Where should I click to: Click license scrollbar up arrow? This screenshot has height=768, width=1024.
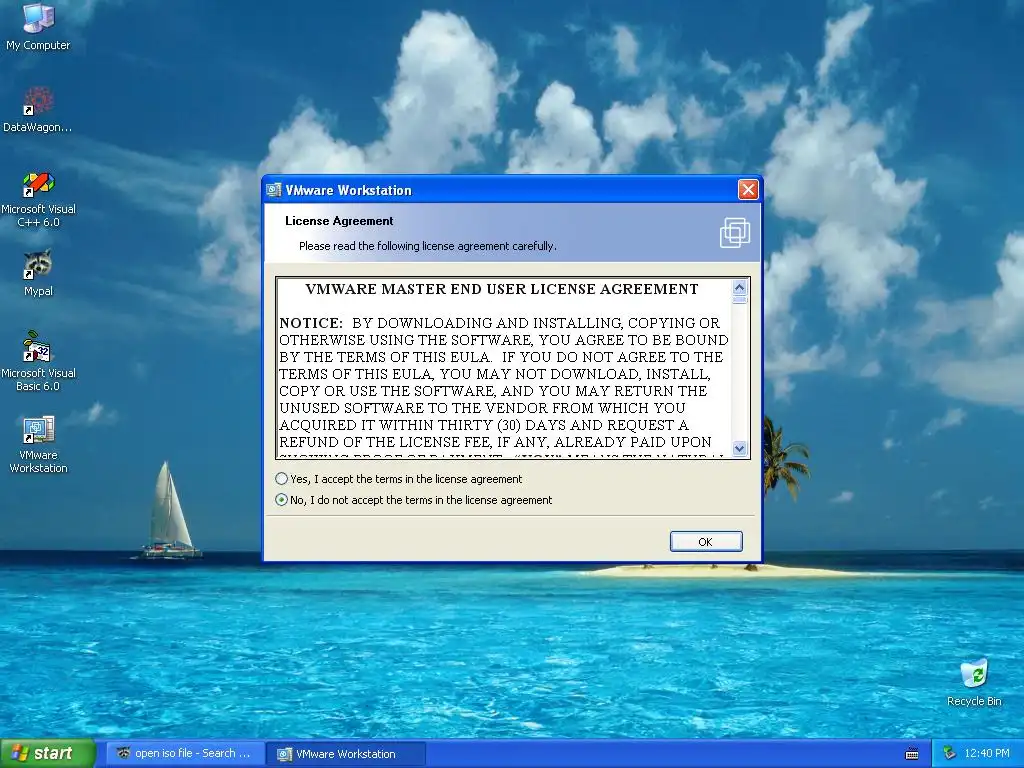739,287
